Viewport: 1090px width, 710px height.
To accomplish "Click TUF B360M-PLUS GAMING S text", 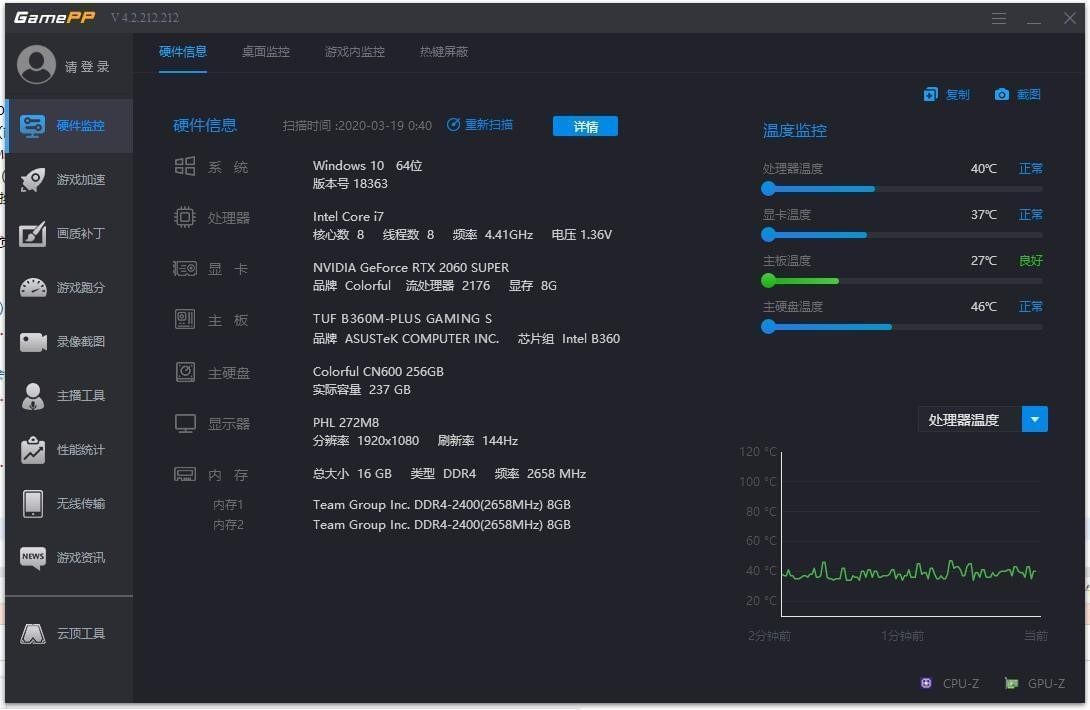I will 402,318.
